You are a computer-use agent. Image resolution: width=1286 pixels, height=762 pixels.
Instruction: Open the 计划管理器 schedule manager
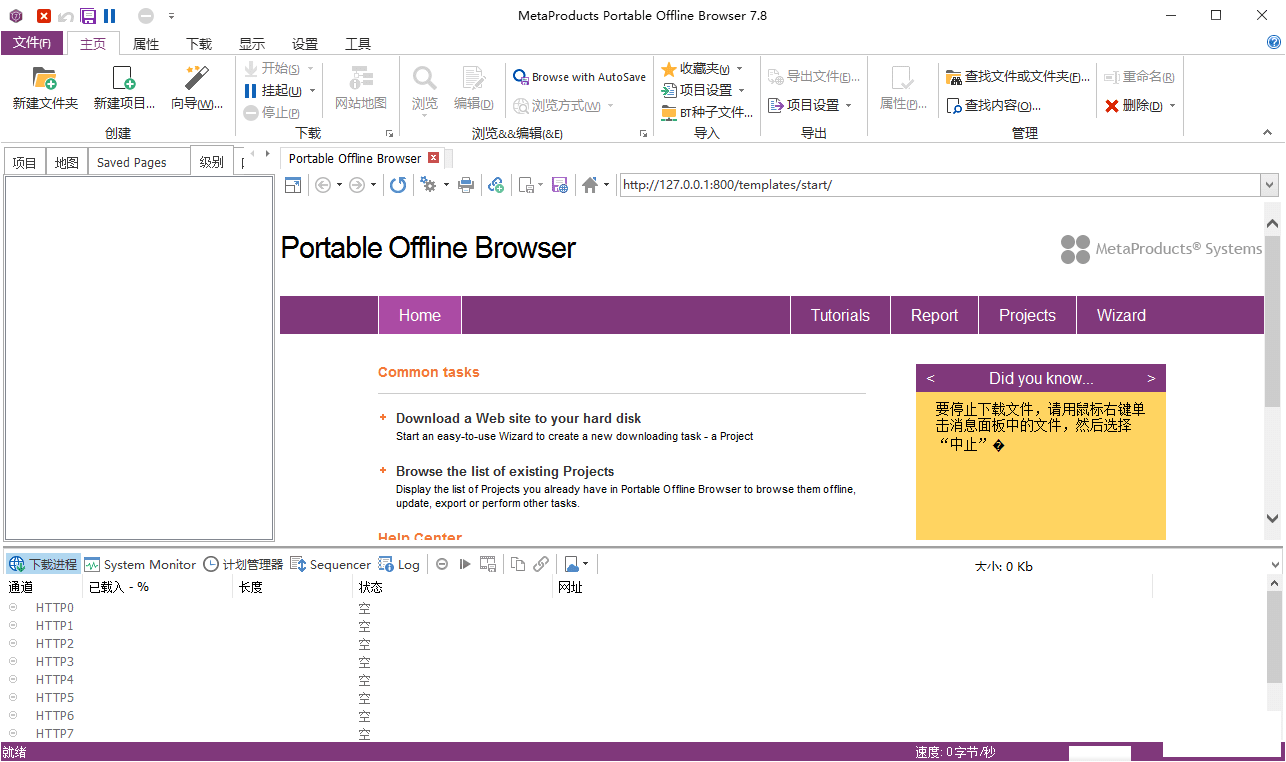coord(243,565)
